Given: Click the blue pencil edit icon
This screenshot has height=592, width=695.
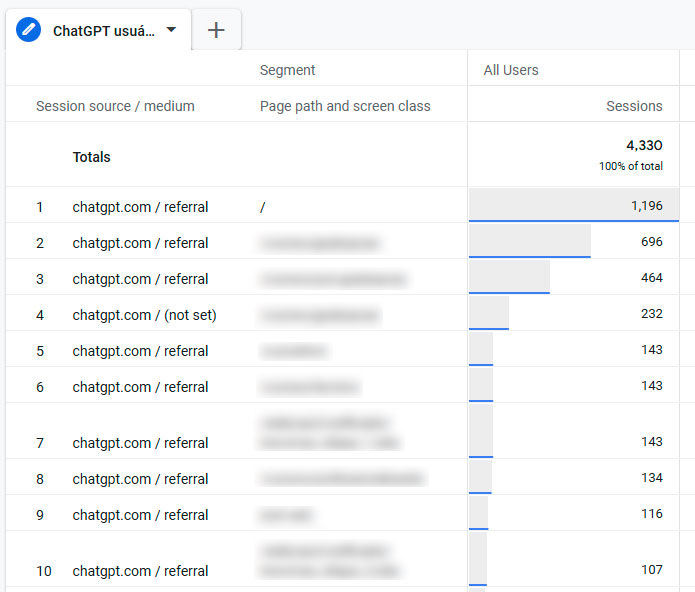Looking at the screenshot, I should (28, 30).
